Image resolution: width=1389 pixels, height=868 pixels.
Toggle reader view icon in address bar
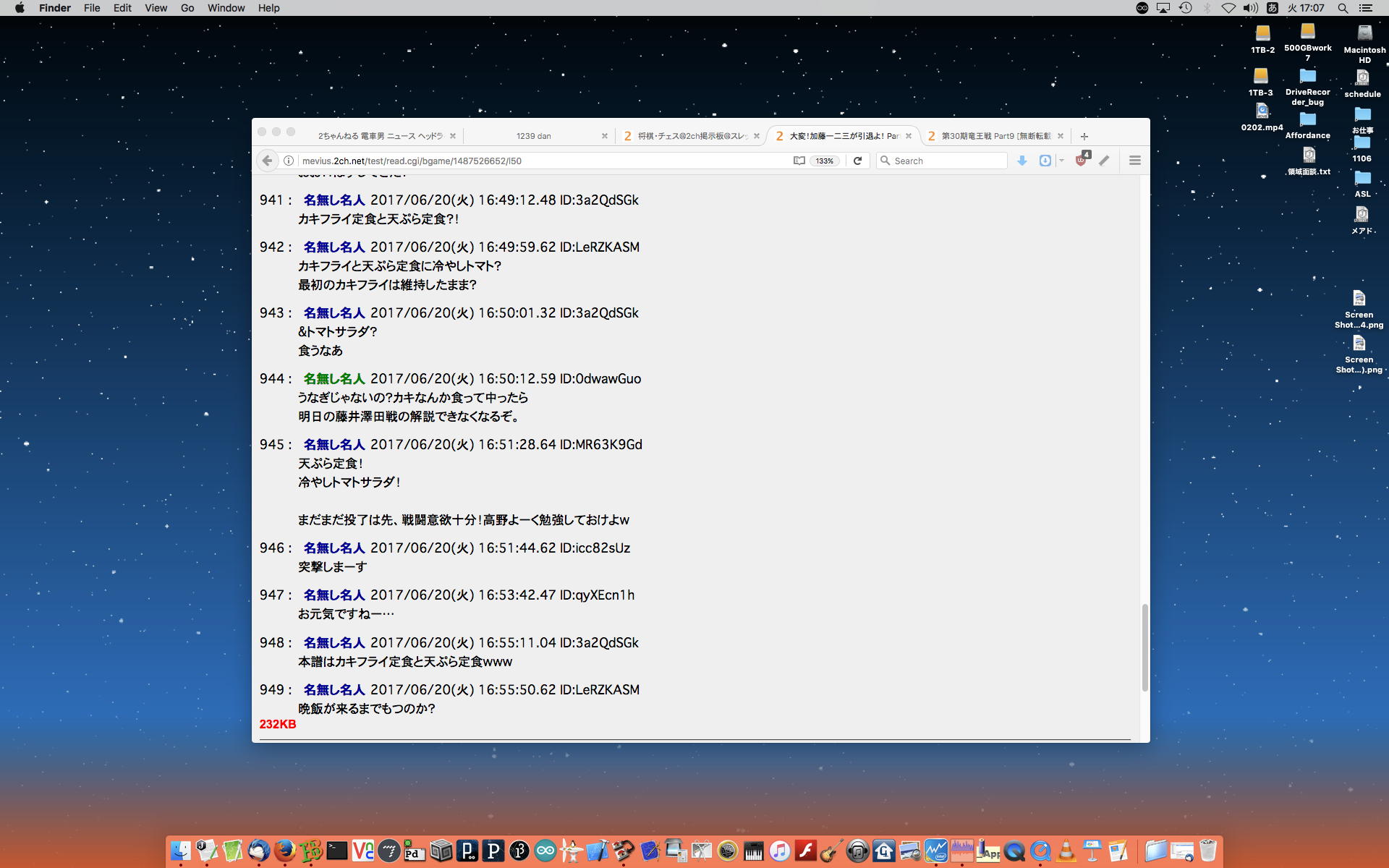[799, 161]
